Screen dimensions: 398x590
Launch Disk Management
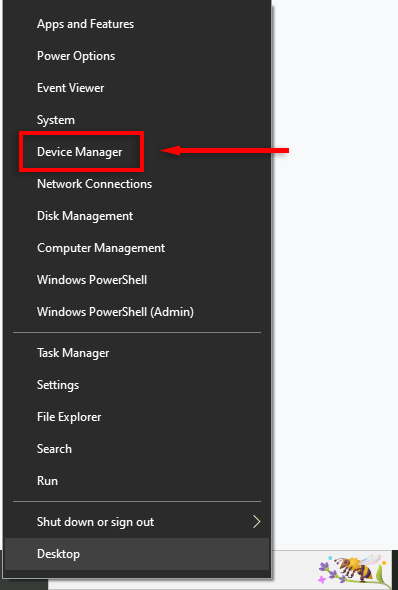point(137,216)
